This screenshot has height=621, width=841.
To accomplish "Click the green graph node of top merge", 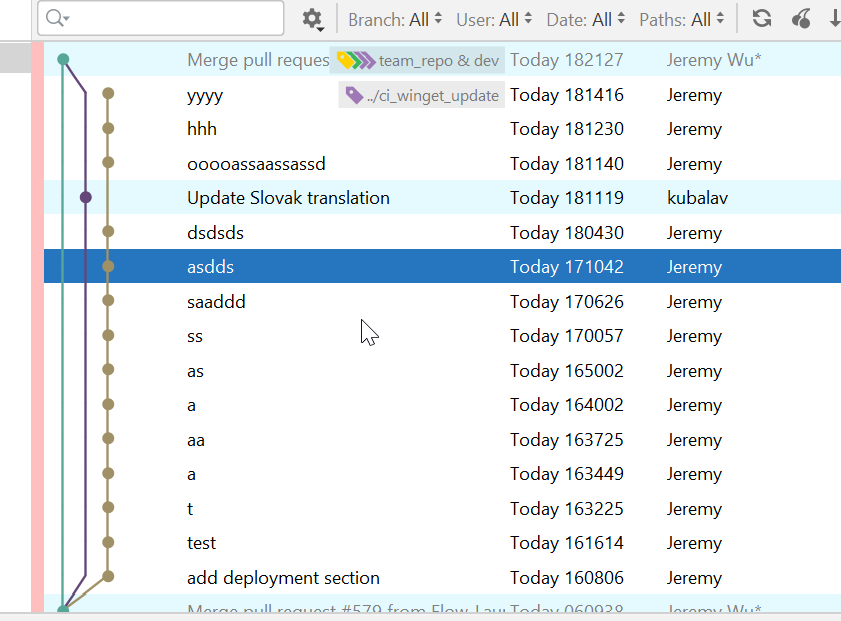I will coord(63,59).
